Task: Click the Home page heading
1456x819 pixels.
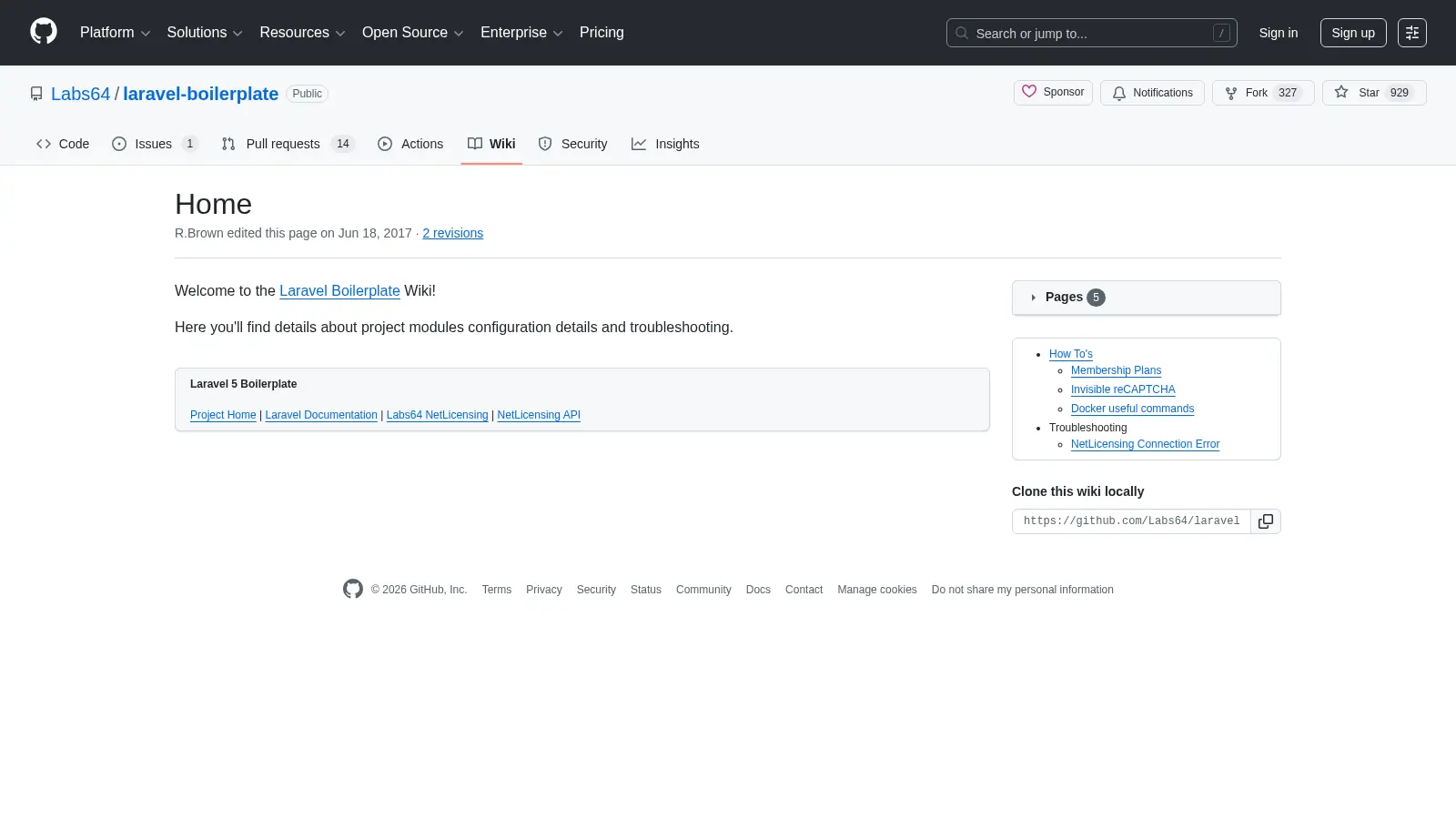Action: 213,204
